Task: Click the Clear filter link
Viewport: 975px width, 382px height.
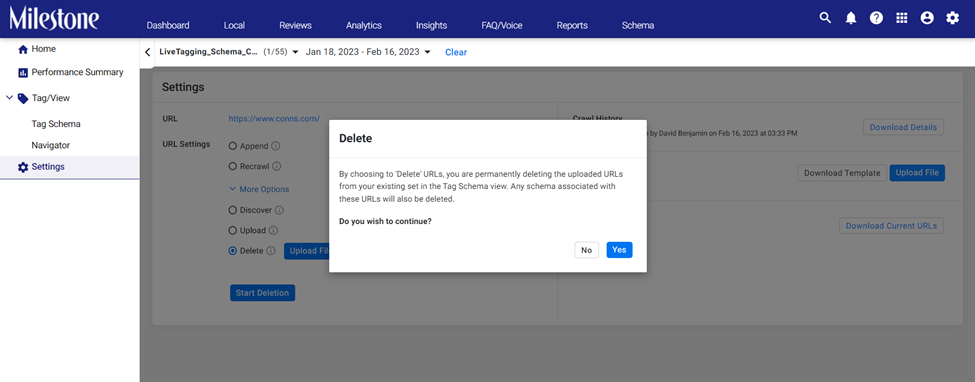Action: (456, 52)
